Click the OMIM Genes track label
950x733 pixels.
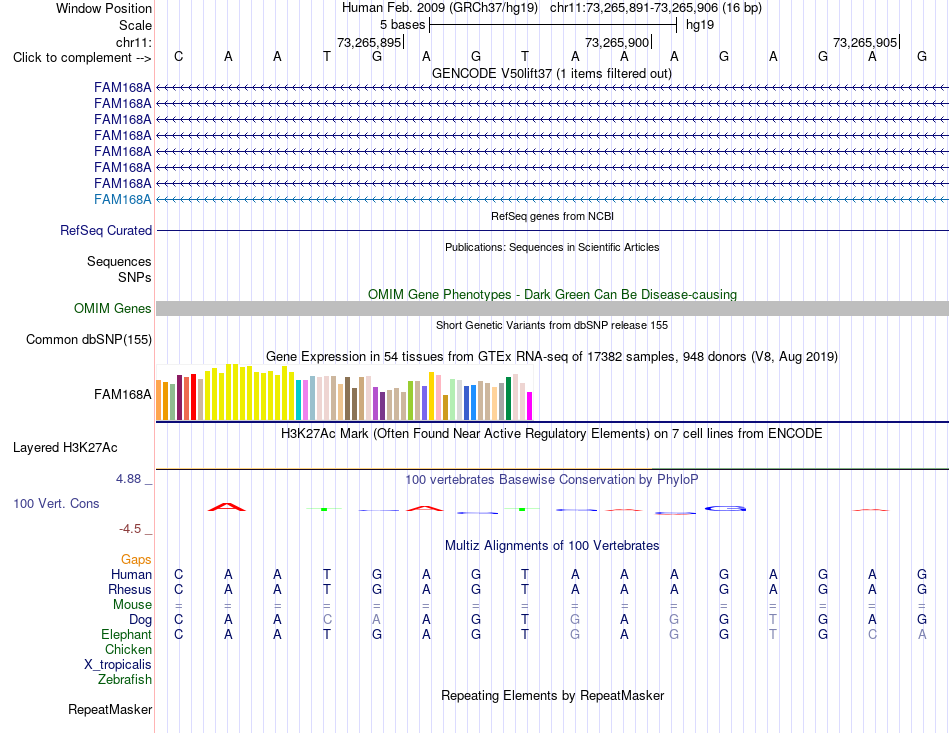[112, 308]
